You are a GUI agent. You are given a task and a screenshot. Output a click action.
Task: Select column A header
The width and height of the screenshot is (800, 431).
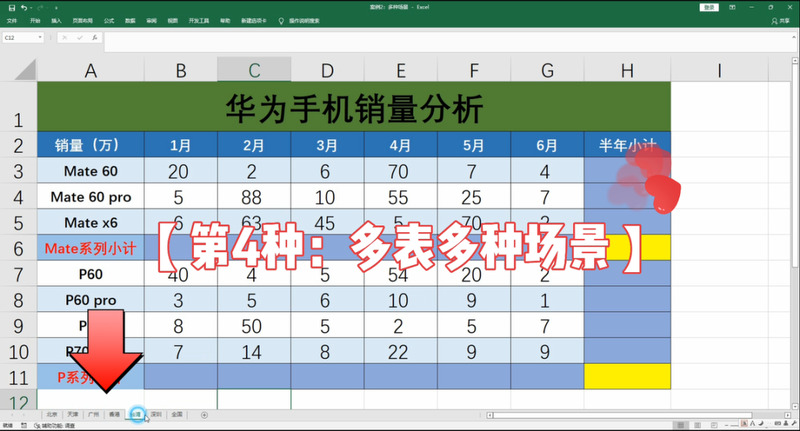click(x=91, y=70)
